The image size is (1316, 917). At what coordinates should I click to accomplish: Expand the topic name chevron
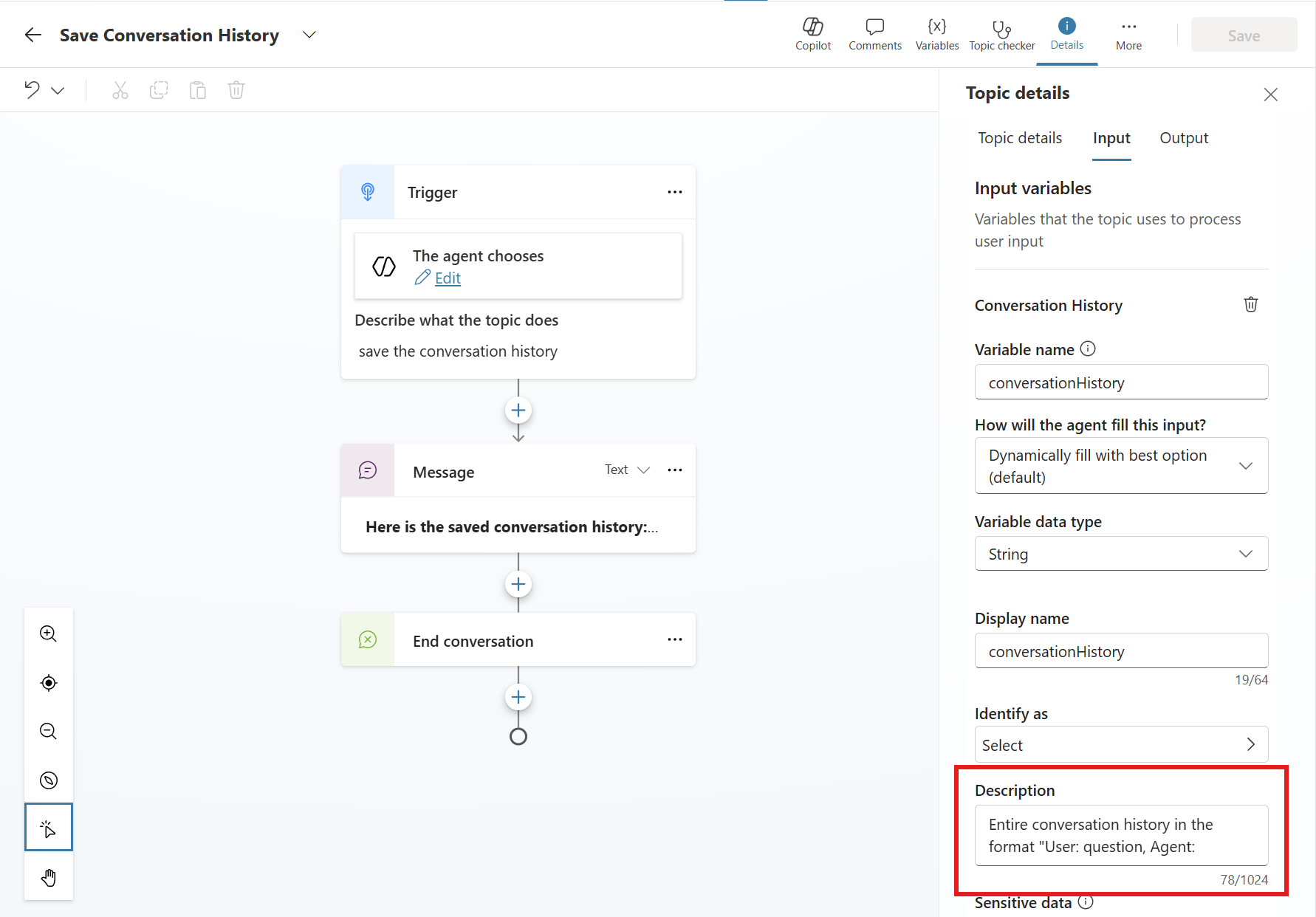click(x=309, y=35)
